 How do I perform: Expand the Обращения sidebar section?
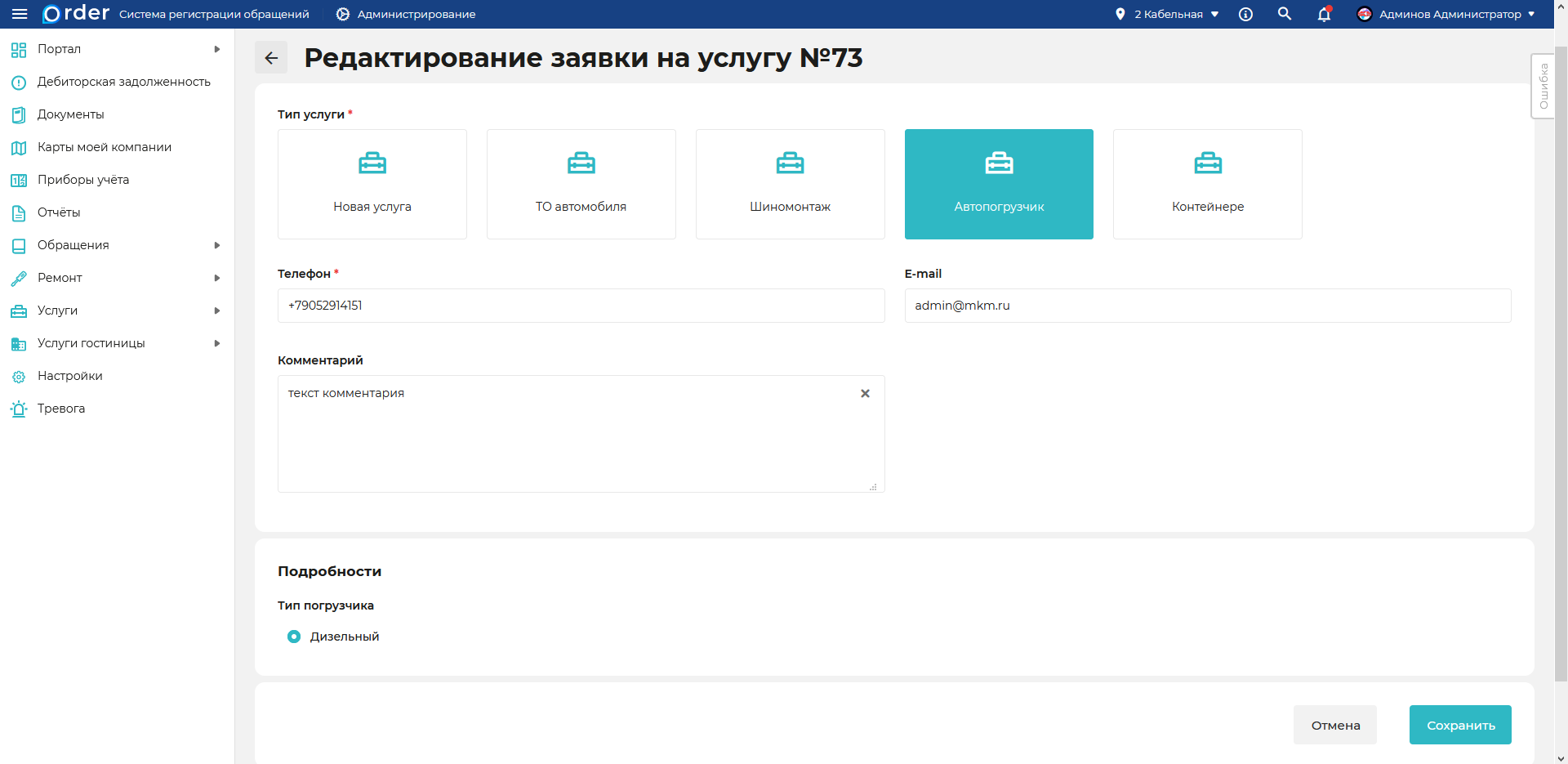73,245
